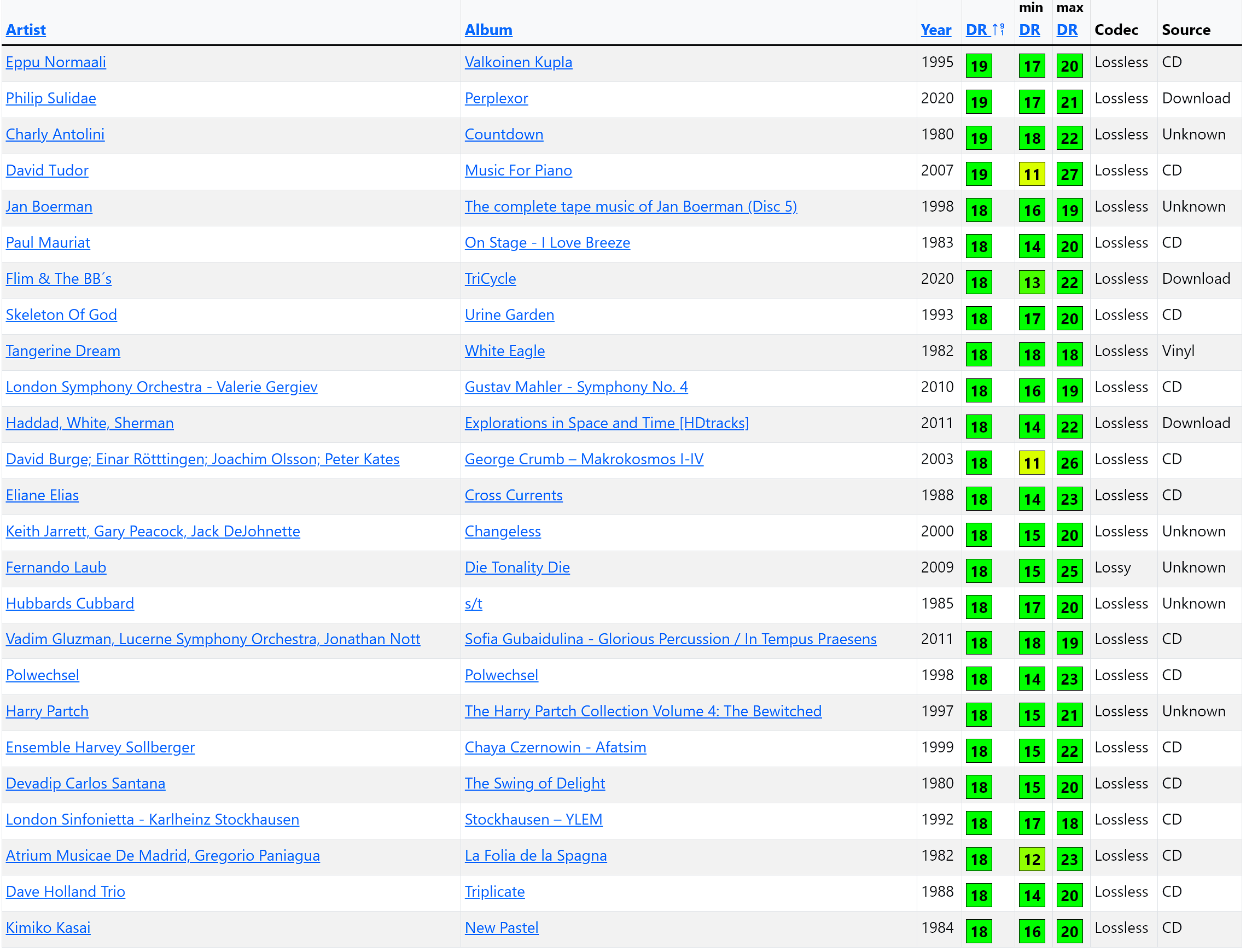Sort table by the Album column header
The image size is (1246, 952).
click(488, 30)
